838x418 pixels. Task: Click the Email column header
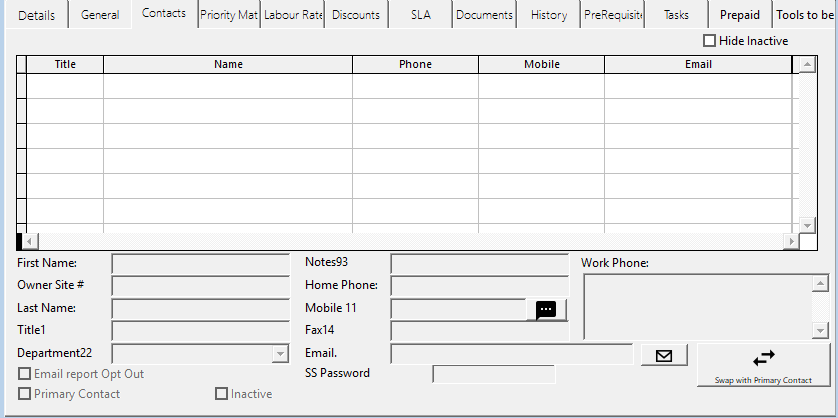[698, 64]
